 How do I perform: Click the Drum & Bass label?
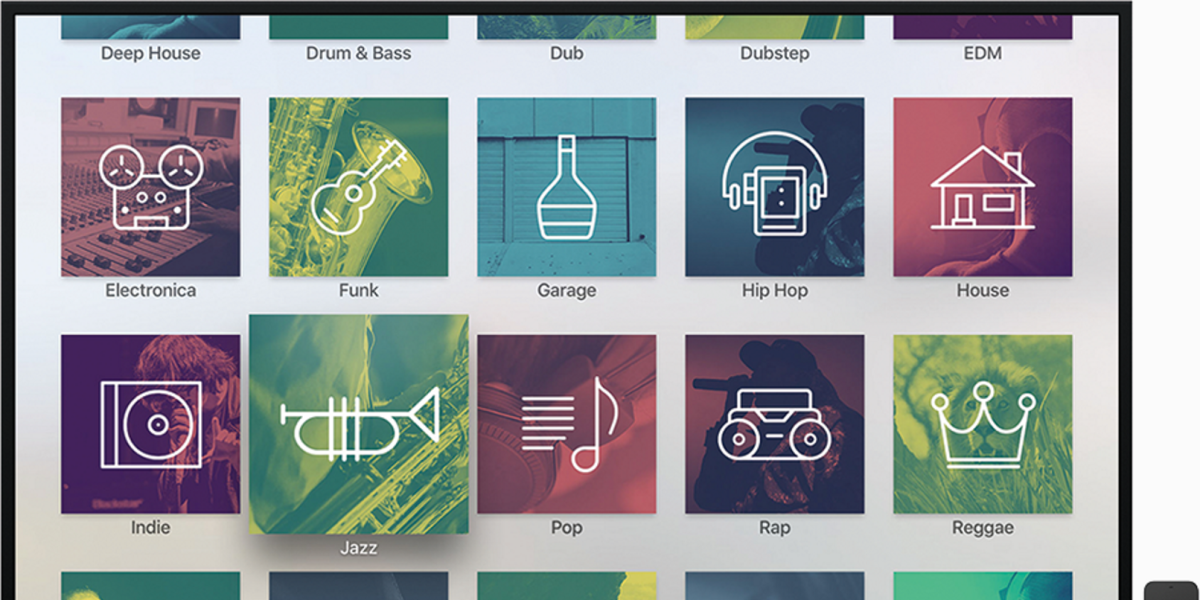tap(359, 54)
